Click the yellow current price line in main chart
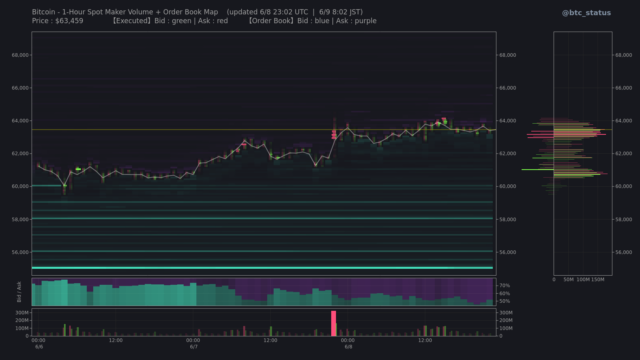Screen dimensions: 640x360 pyautogui.click(x=264, y=130)
